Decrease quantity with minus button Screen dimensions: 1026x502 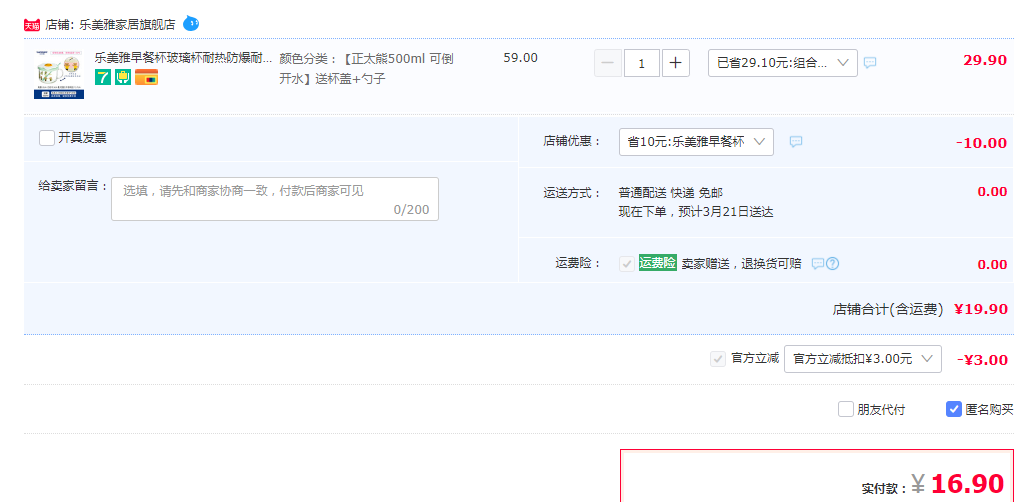607,63
